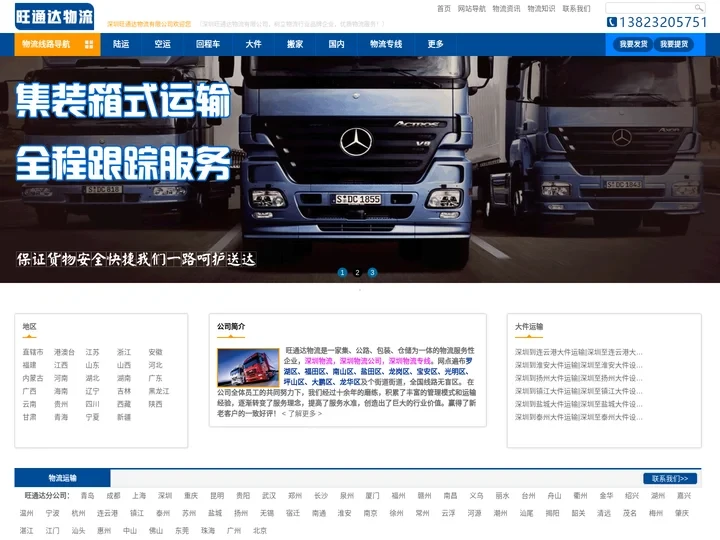Click the grid icon in 物流线路导航
This screenshot has width=720, height=540.
pyautogui.click(x=89, y=44)
